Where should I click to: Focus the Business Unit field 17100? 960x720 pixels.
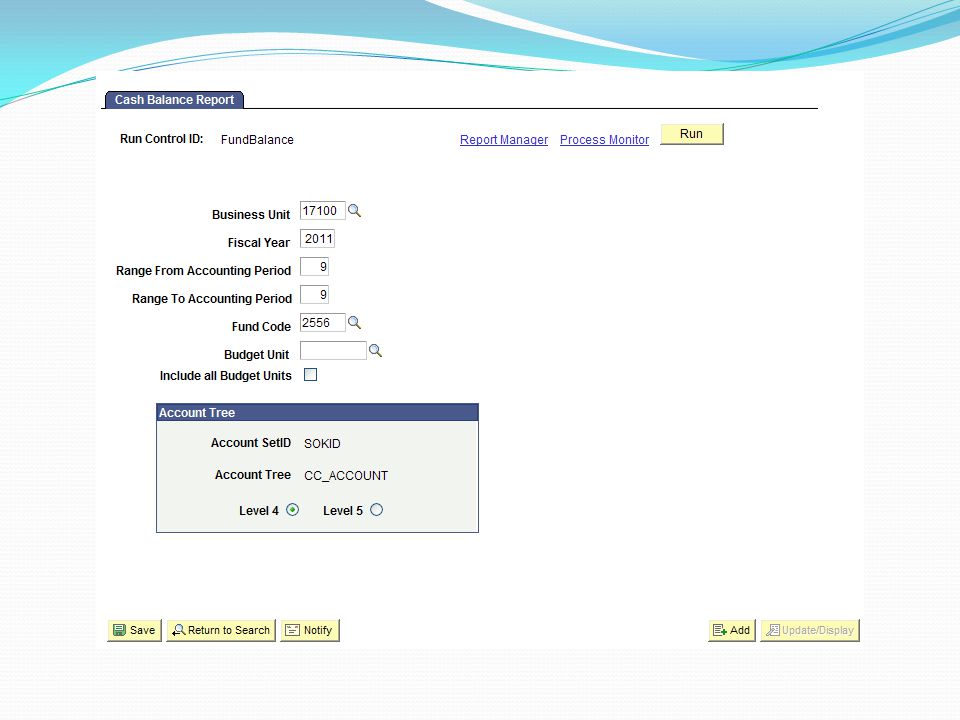pos(323,211)
